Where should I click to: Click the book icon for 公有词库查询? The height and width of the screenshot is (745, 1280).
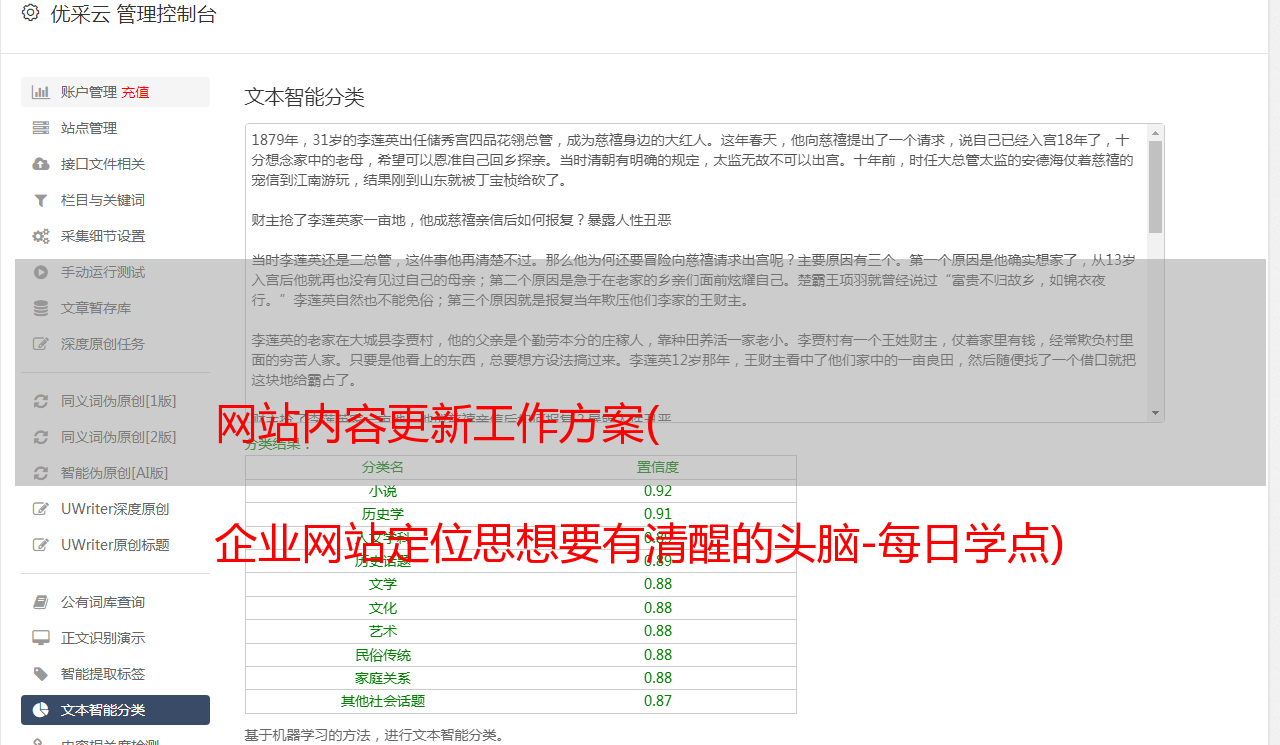[41, 602]
